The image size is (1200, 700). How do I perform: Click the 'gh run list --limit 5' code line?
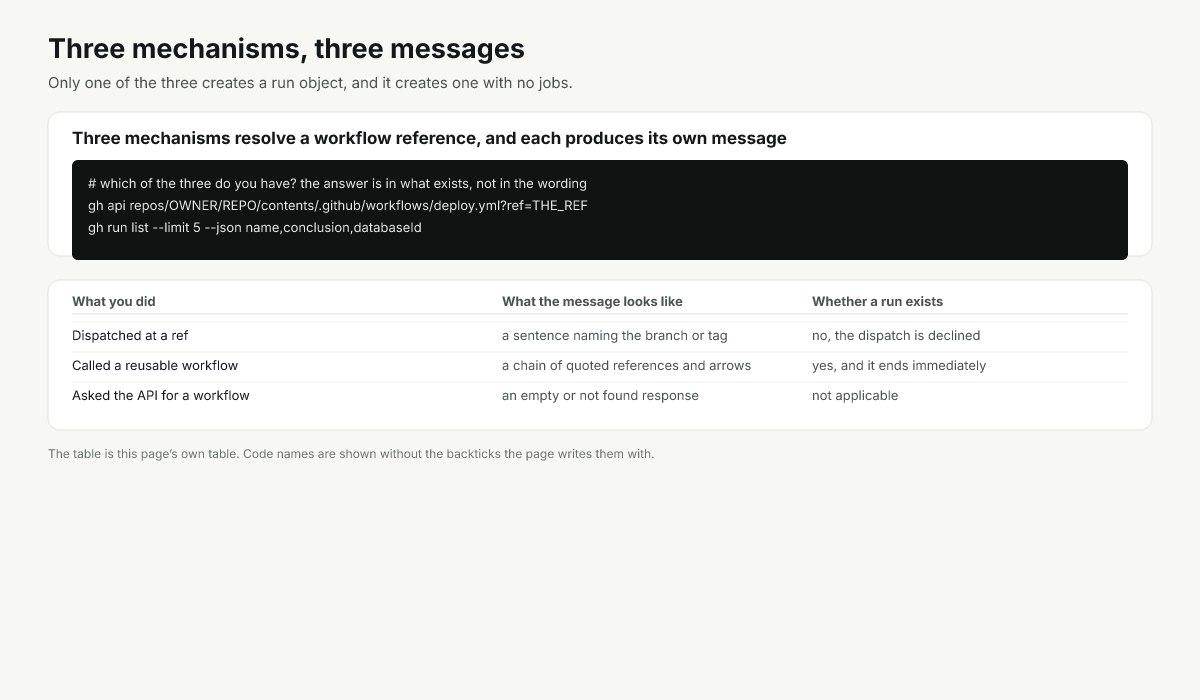pos(255,228)
